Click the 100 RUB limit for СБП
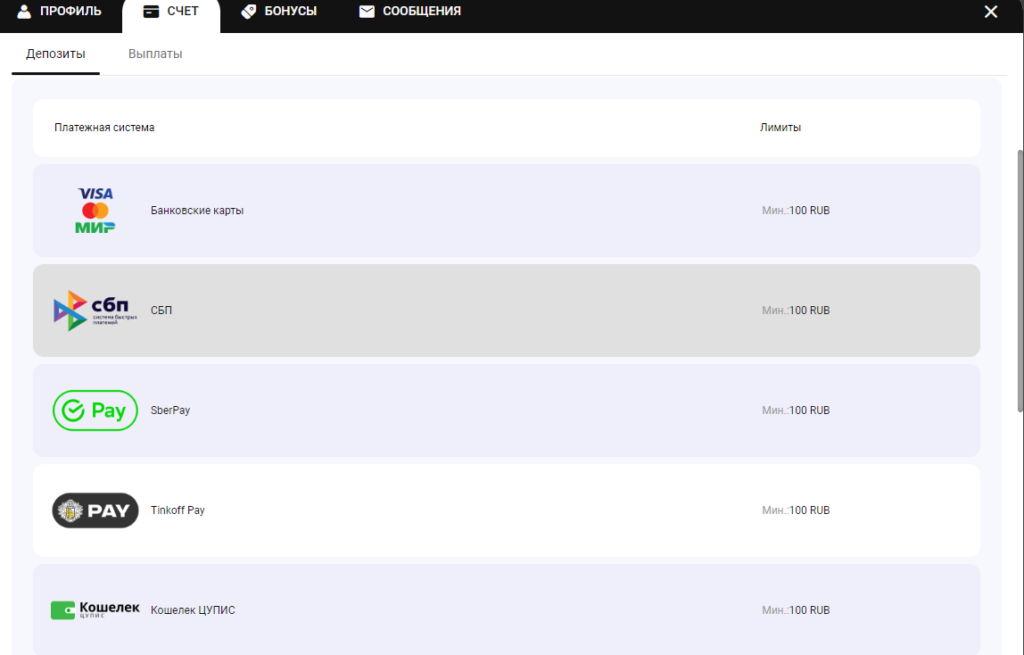Viewport: 1024px width, 655px height. (809, 310)
